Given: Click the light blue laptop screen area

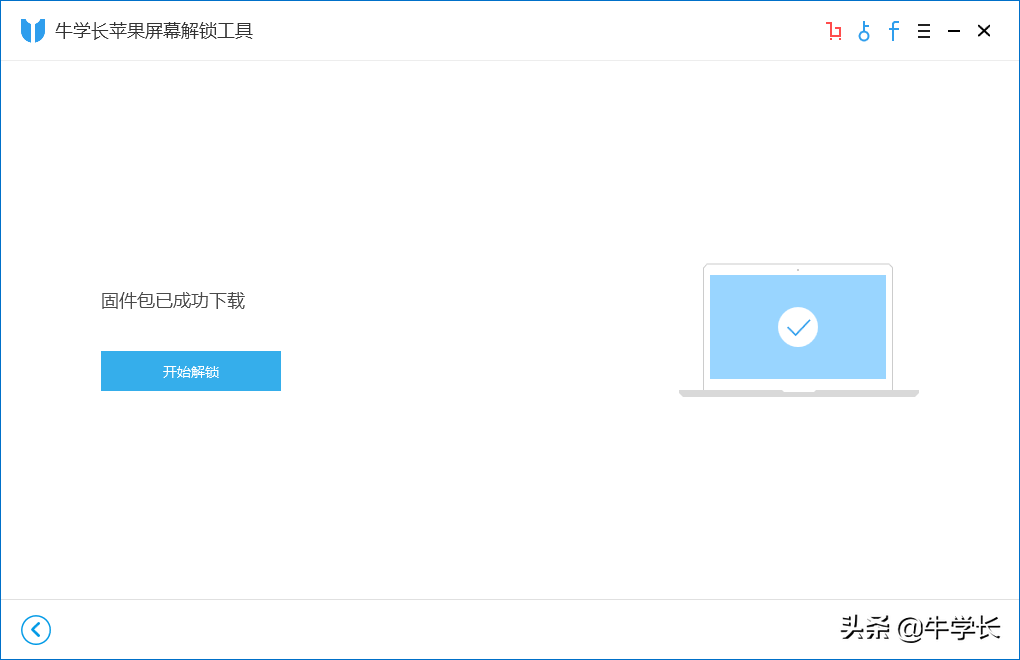Looking at the screenshot, I should [798, 326].
